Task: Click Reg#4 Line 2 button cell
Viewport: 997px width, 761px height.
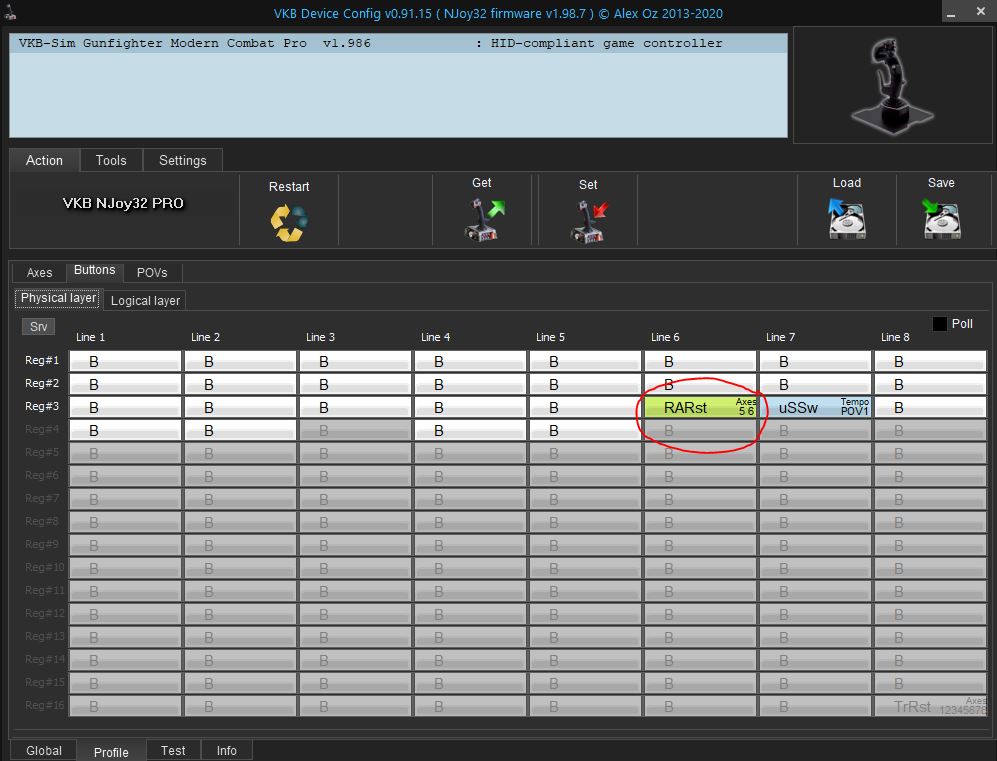Action: click(x=240, y=430)
